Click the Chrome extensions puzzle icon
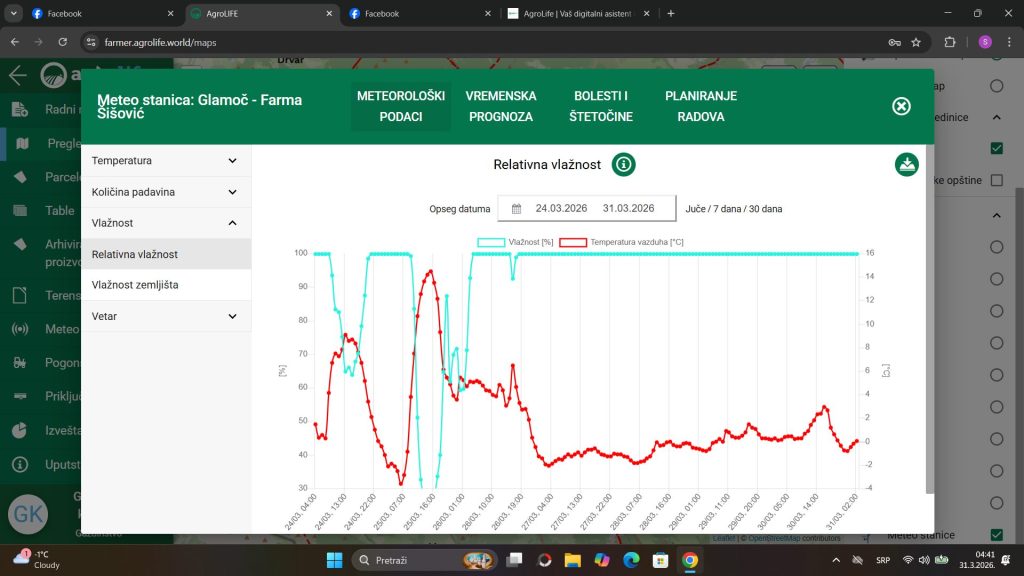Screen dimensions: 1024x576 [x=950, y=42]
